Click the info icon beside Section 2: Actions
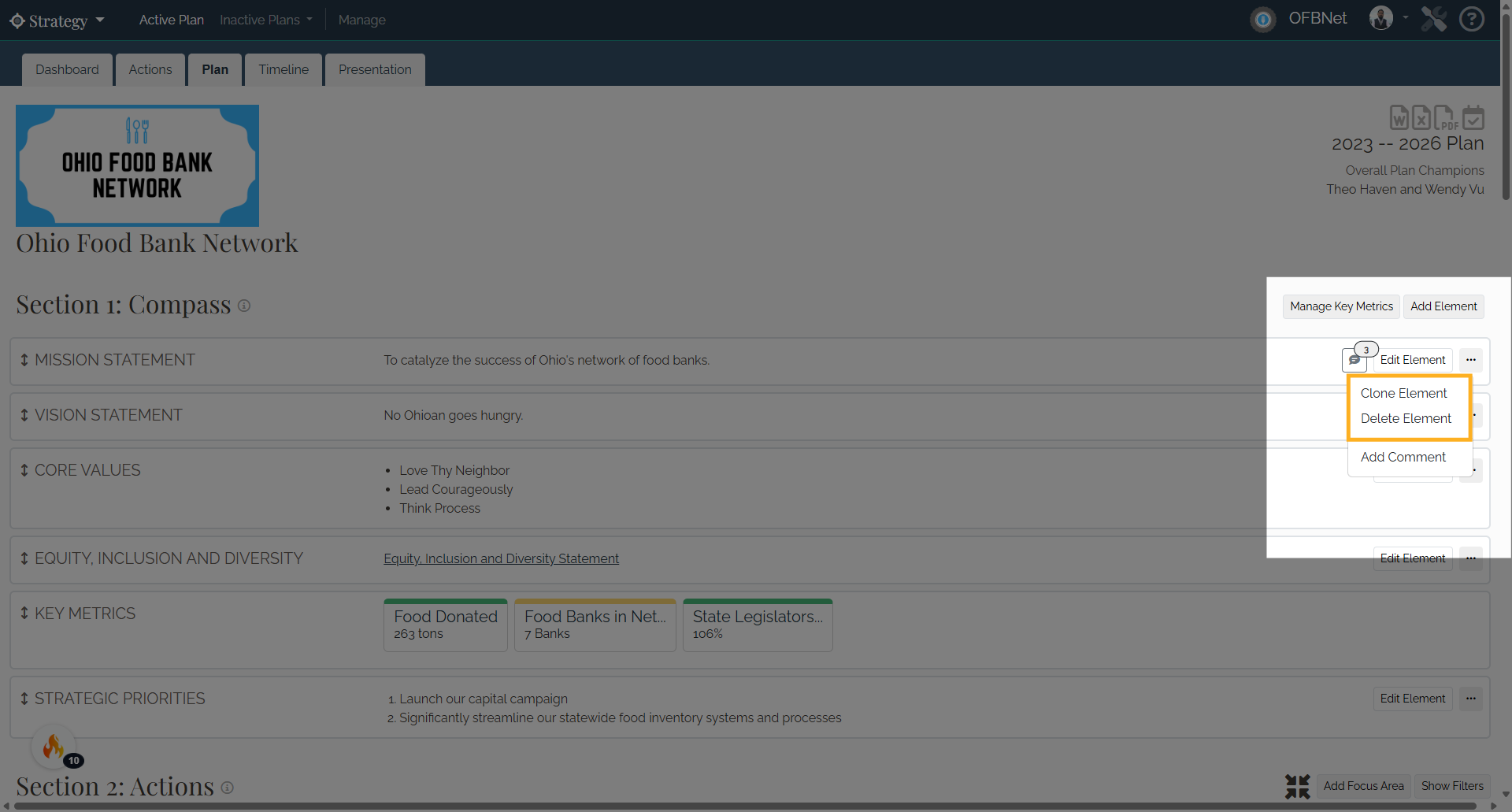This screenshot has height=812, width=1512. 228,788
